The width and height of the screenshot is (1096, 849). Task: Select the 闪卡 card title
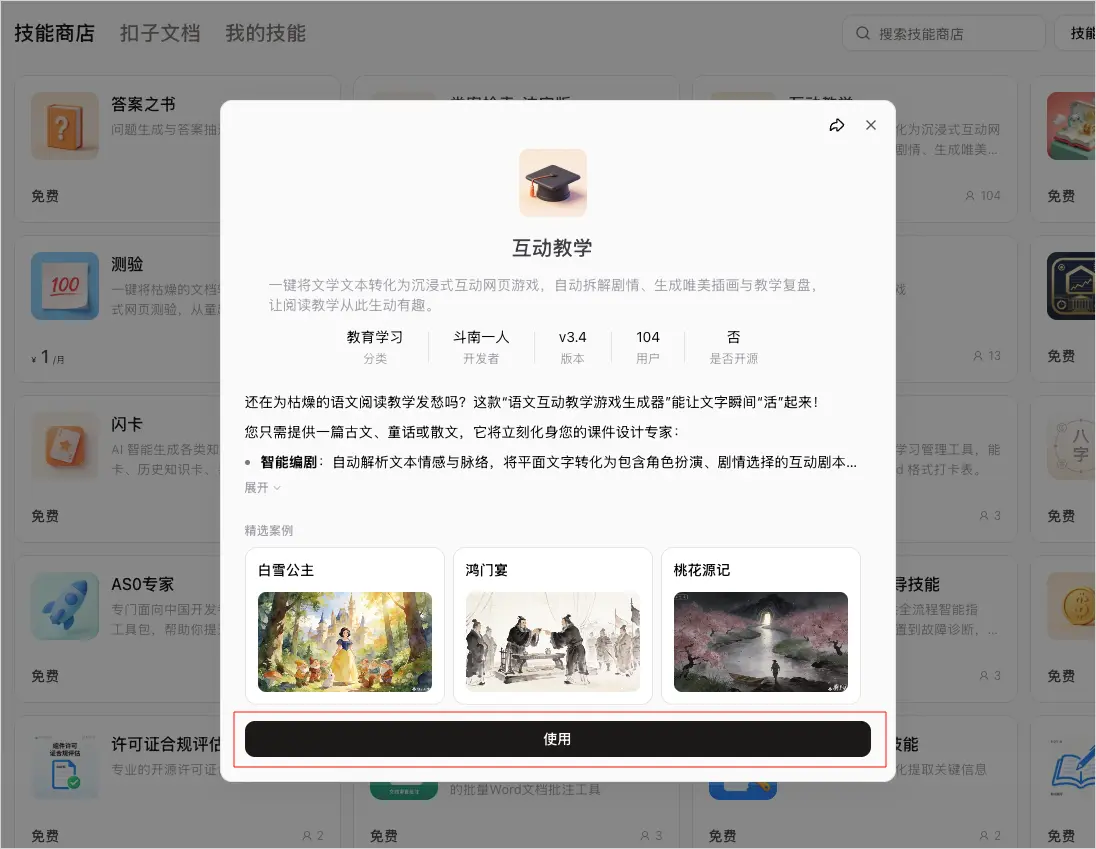127,424
